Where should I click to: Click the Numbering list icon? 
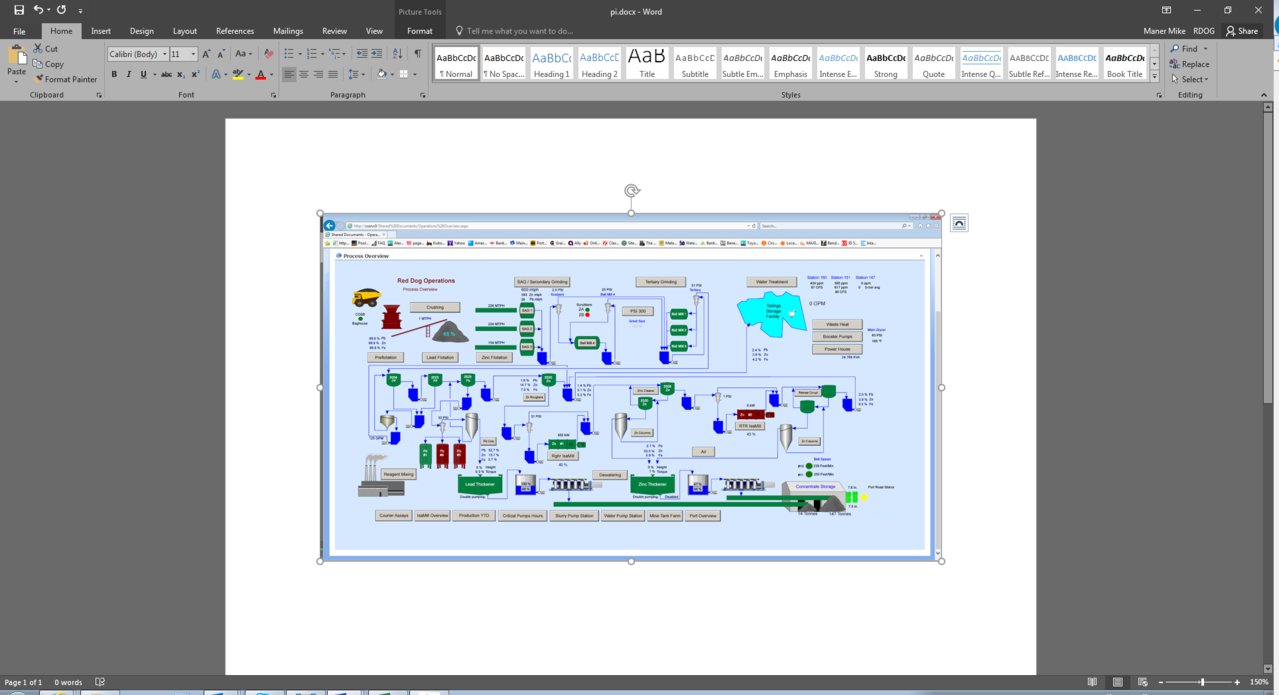click(x=311, y=54)
